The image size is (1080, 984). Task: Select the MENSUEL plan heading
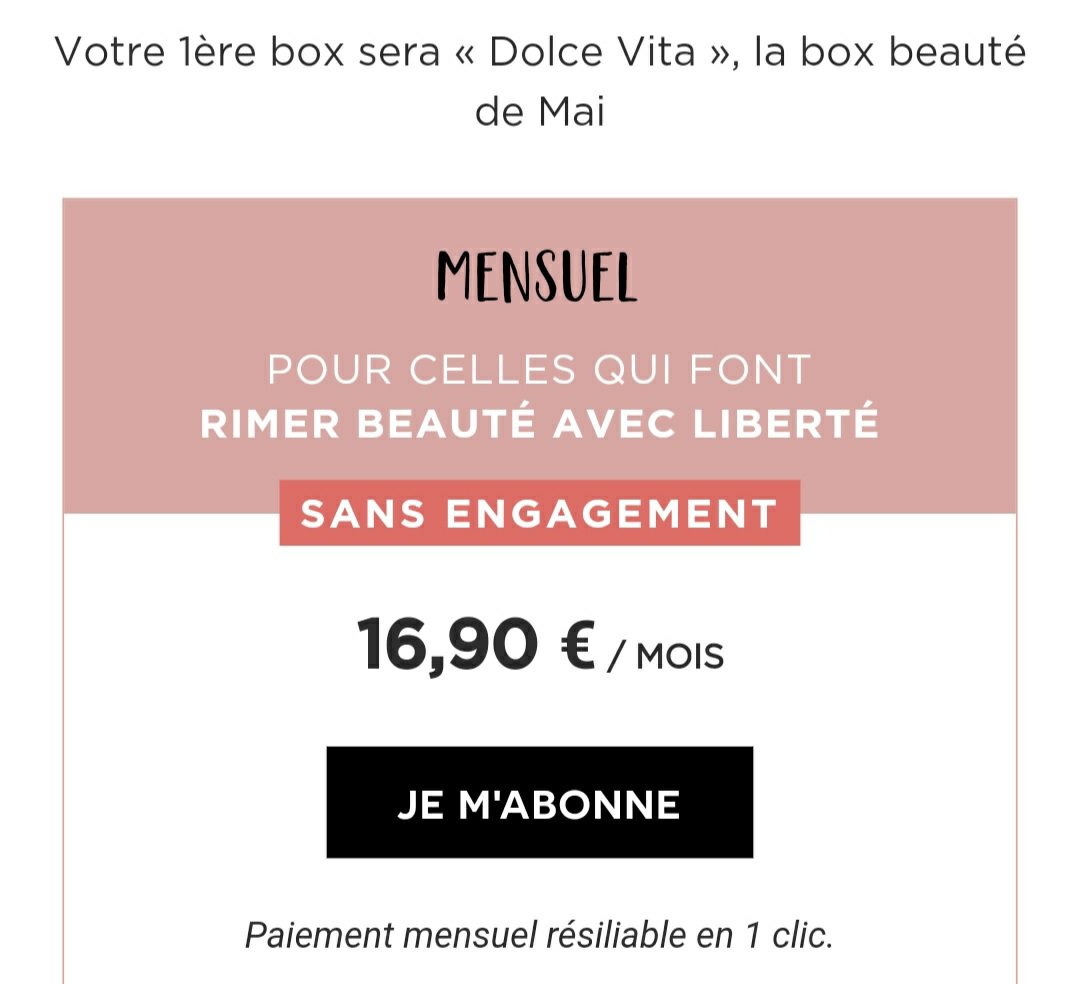click(x=538, y=277)
